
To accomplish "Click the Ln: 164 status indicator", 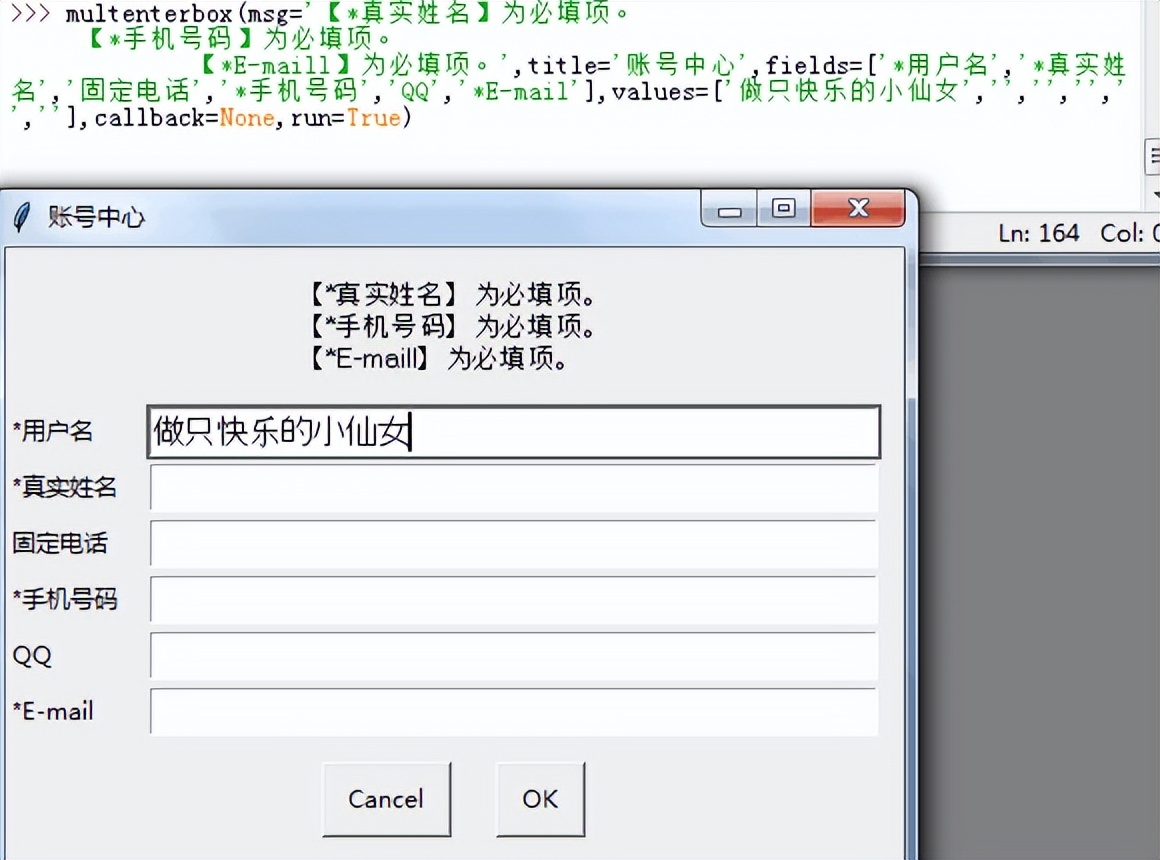I will [x=1043, y=233].
